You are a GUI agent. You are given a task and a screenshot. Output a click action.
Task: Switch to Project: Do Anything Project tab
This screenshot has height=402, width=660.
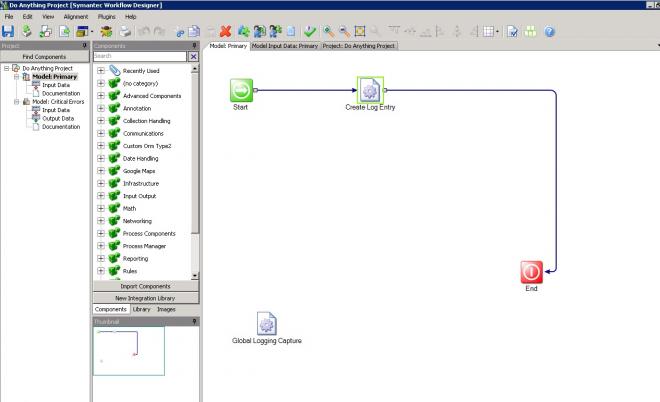click(x=359, y=46)
